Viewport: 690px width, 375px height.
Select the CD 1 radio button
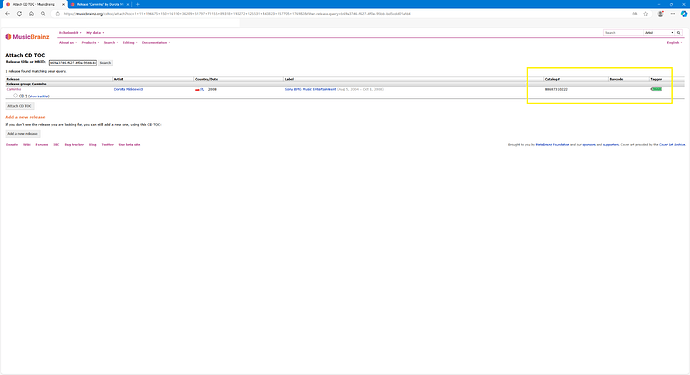coord(15,96)
